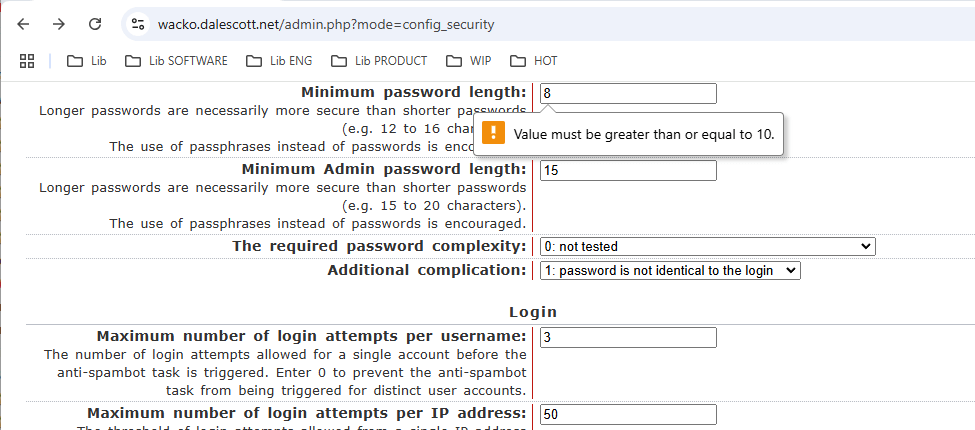Viewport: 975px width, 430px height.
Task: Click the Login section heading
Action: [533, 312]
